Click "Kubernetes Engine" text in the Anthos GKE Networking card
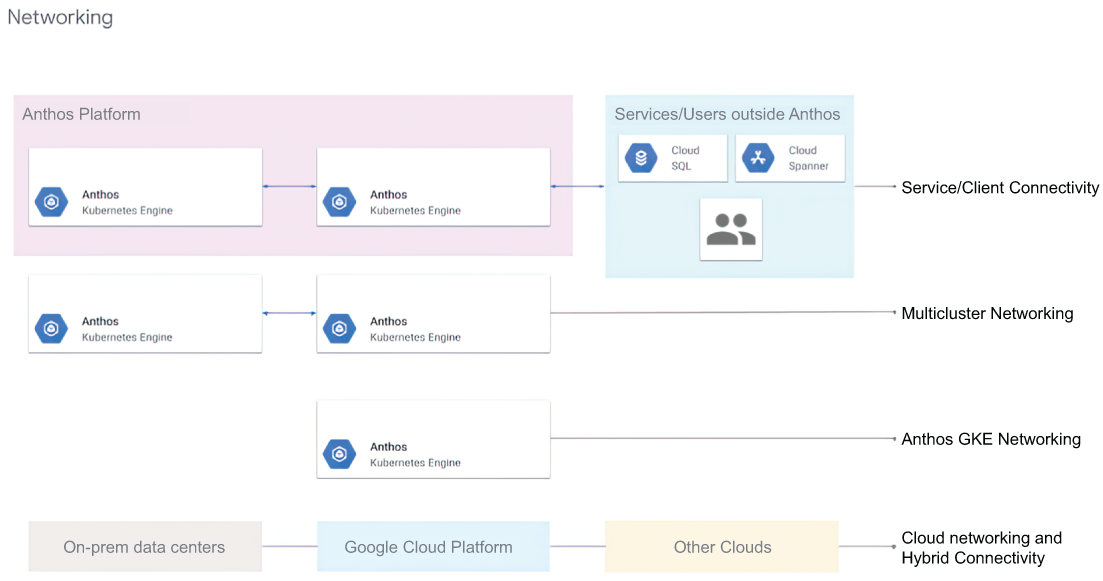The image size is (1103, 581). (x=415, y=463)
